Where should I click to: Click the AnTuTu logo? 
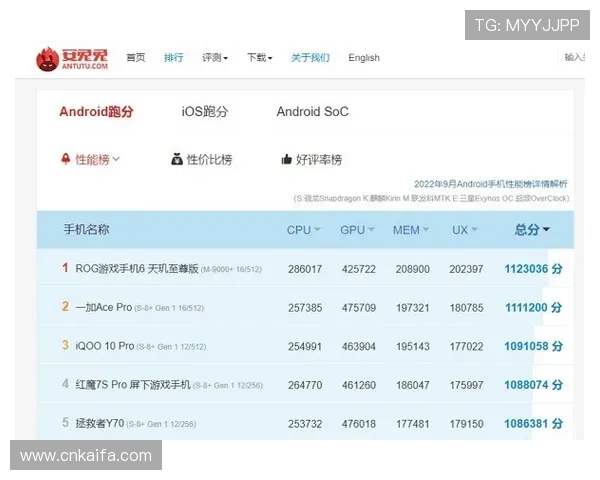coord(72,59)
